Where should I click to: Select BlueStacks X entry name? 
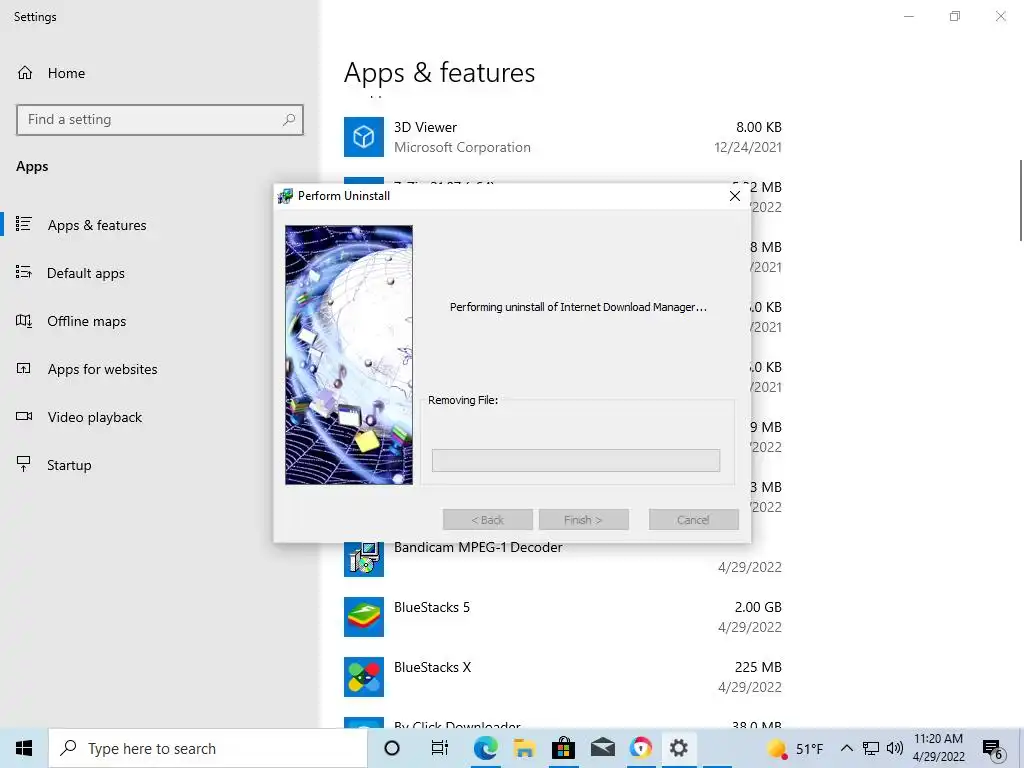coord(432,667)
